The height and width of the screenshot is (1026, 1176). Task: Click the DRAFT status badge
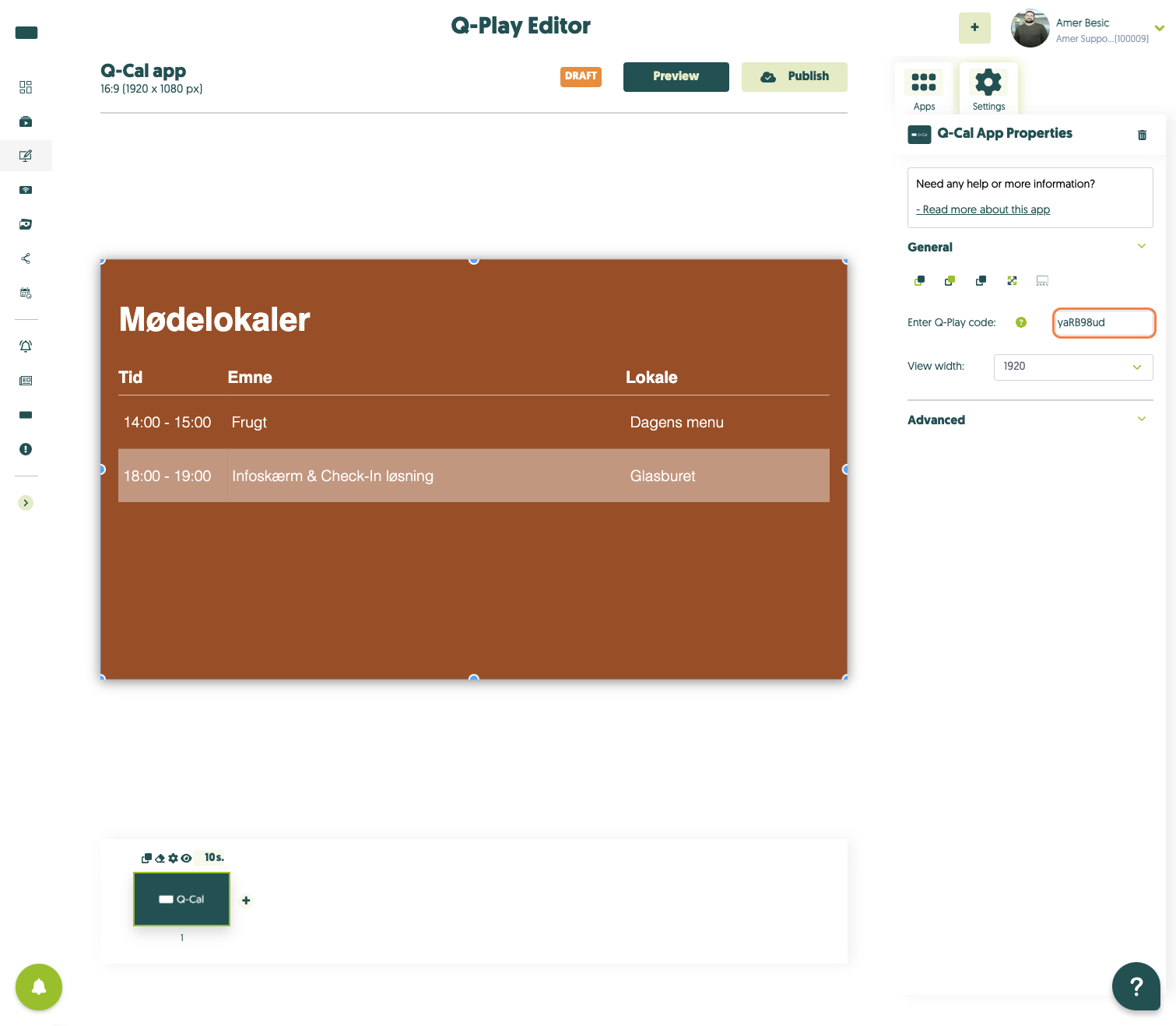[581, 76]
